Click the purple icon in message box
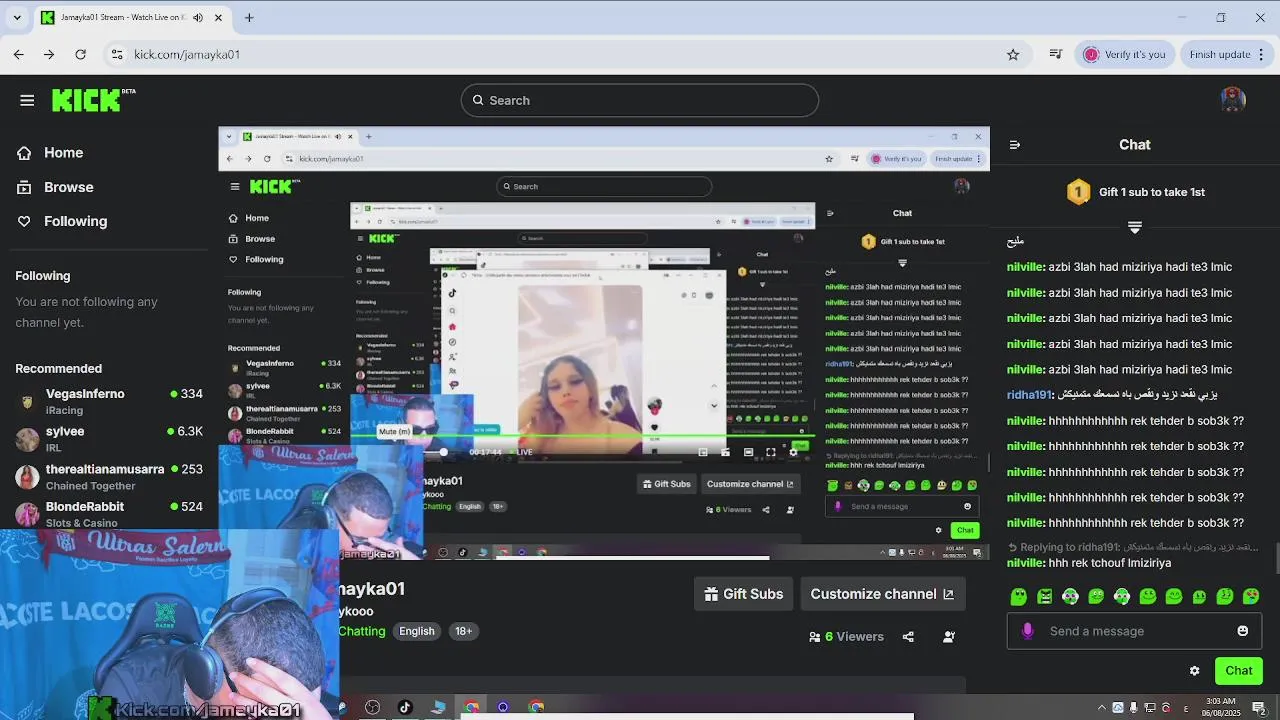The height and width of the screenshot is (720, 1280). click(1027, 631)
